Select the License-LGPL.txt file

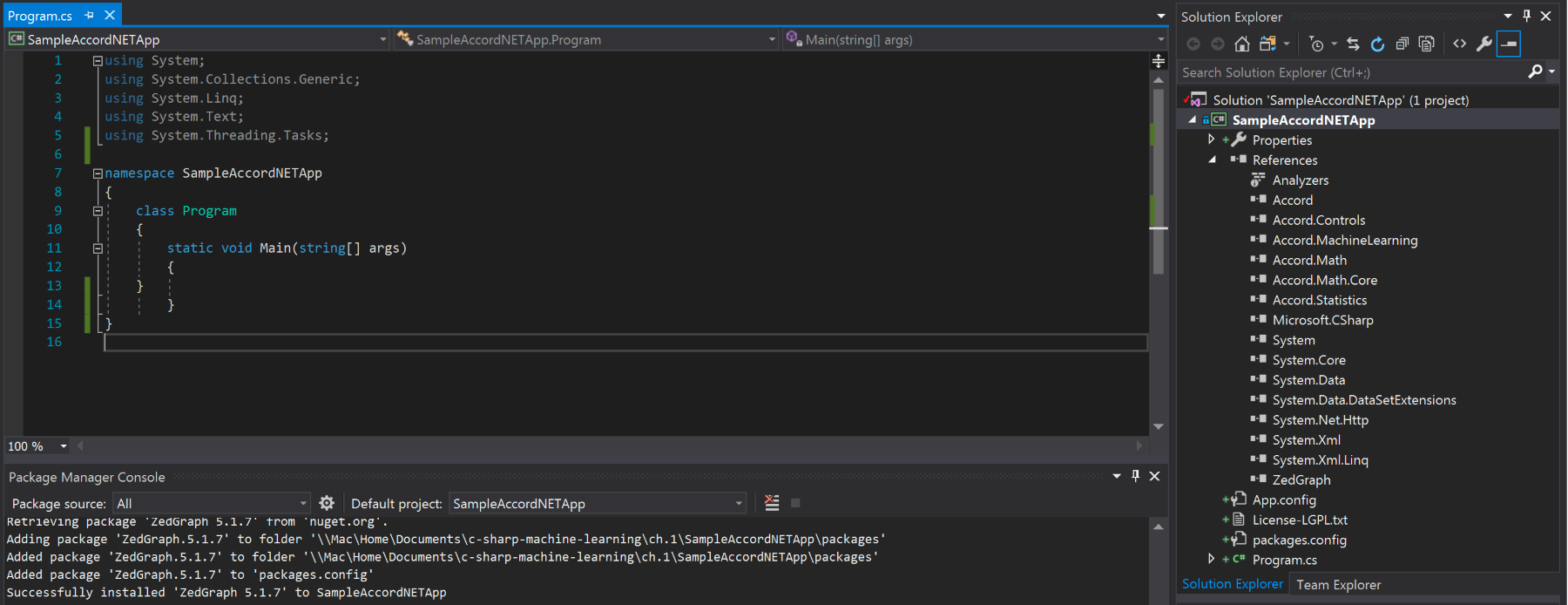(x=1299, y=520)
